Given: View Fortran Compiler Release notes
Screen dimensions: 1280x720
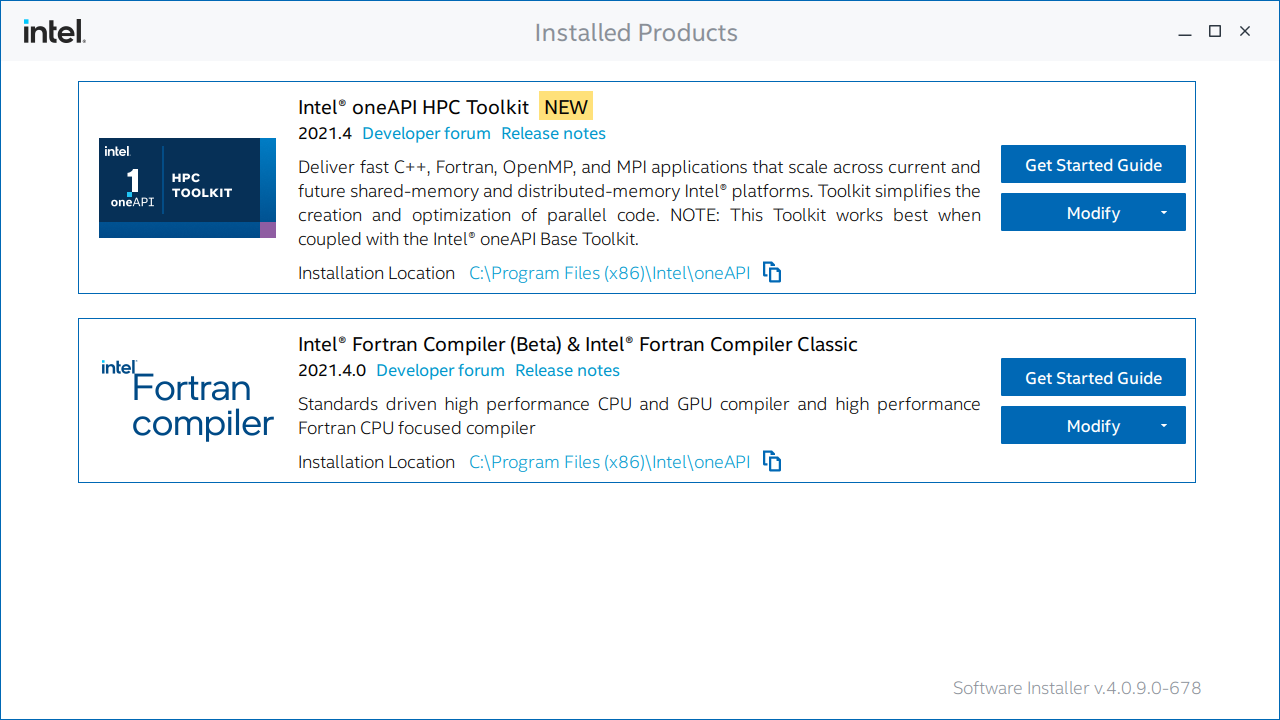Looking at the screenshot, I should tap(567, 370).
